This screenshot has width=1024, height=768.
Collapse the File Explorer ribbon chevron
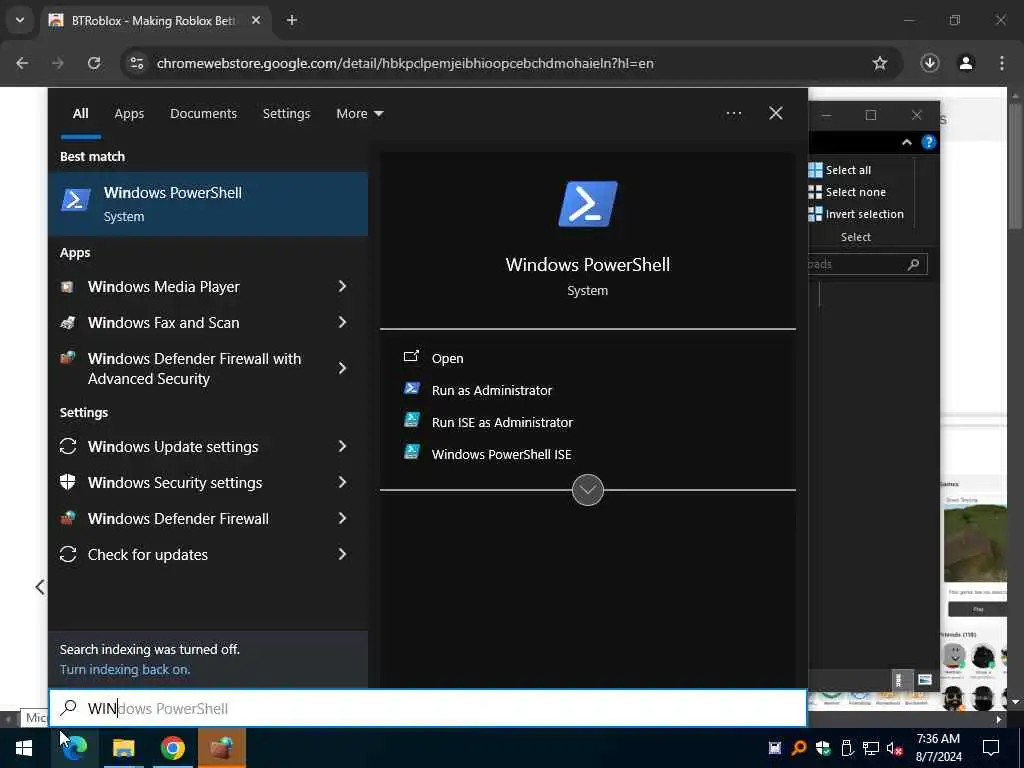906,142
